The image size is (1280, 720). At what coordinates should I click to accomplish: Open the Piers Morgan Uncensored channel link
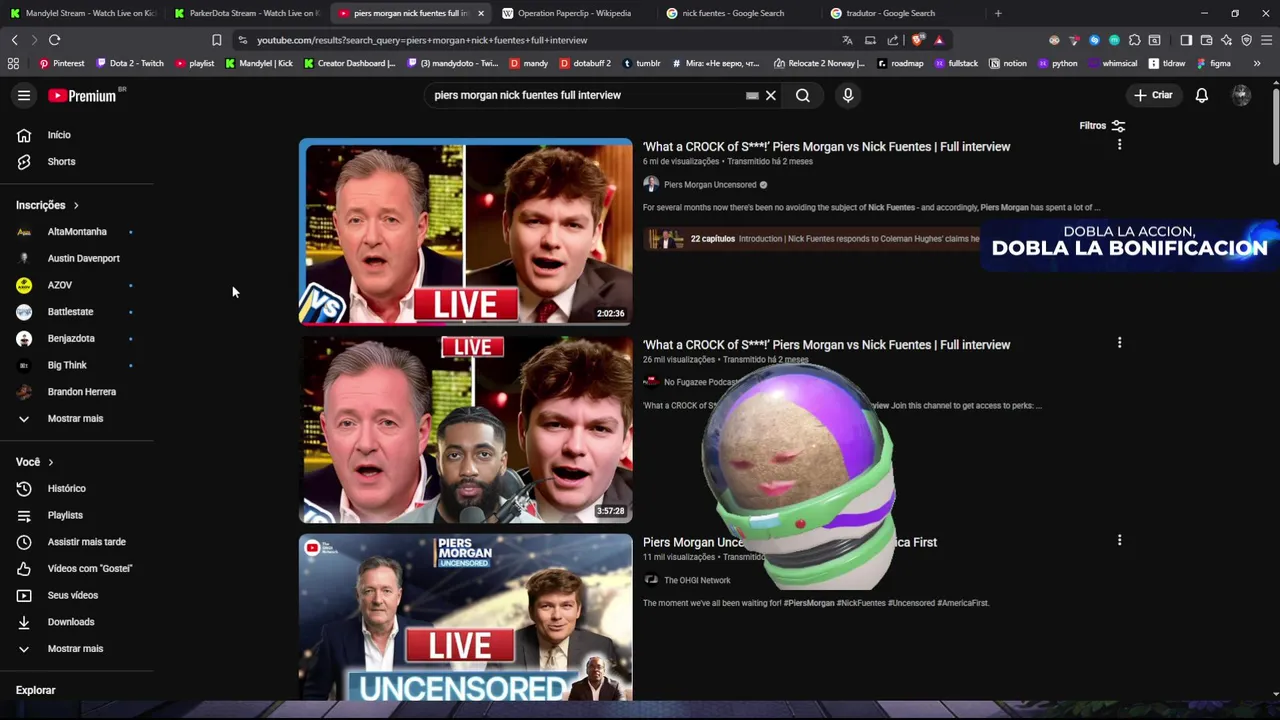pyautogui.click(x=710, y=185)
